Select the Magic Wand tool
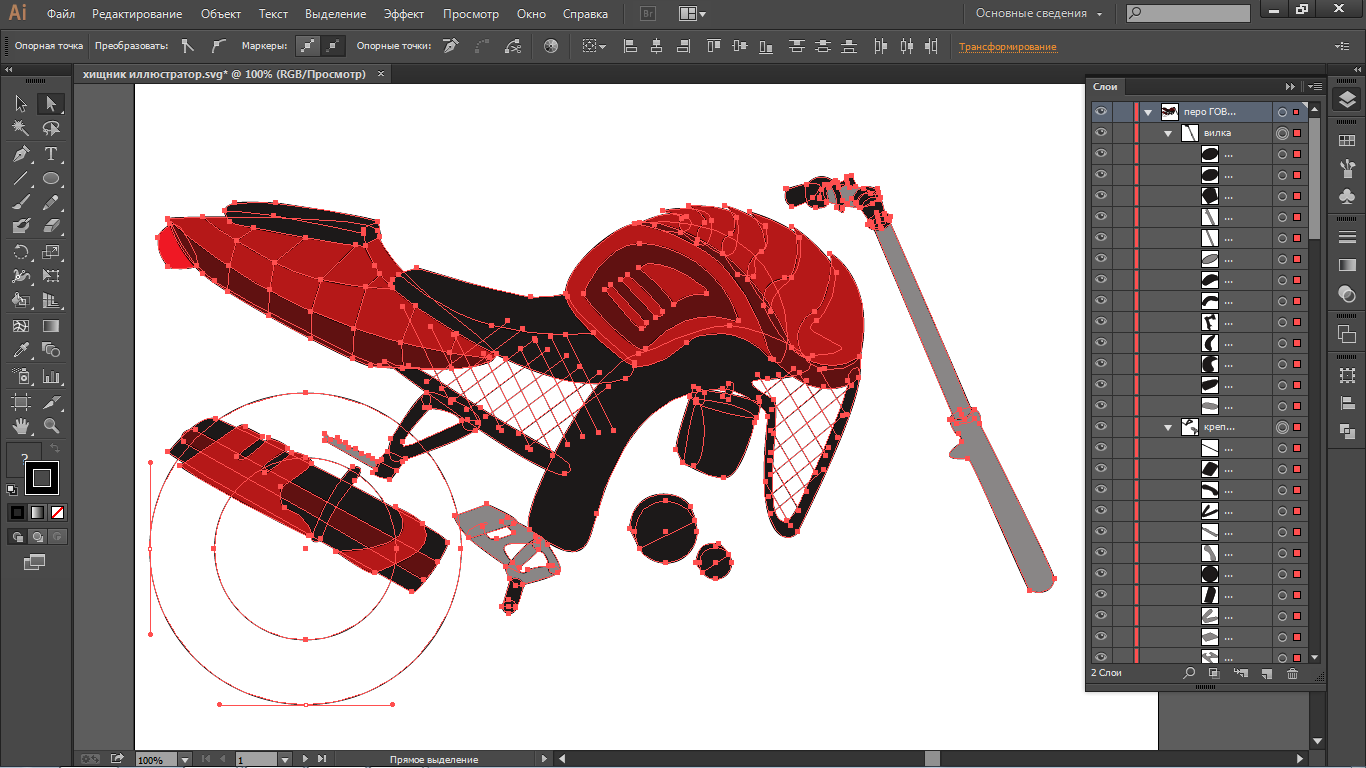Screen dimensions: 1366x768 tap(21, 128)
